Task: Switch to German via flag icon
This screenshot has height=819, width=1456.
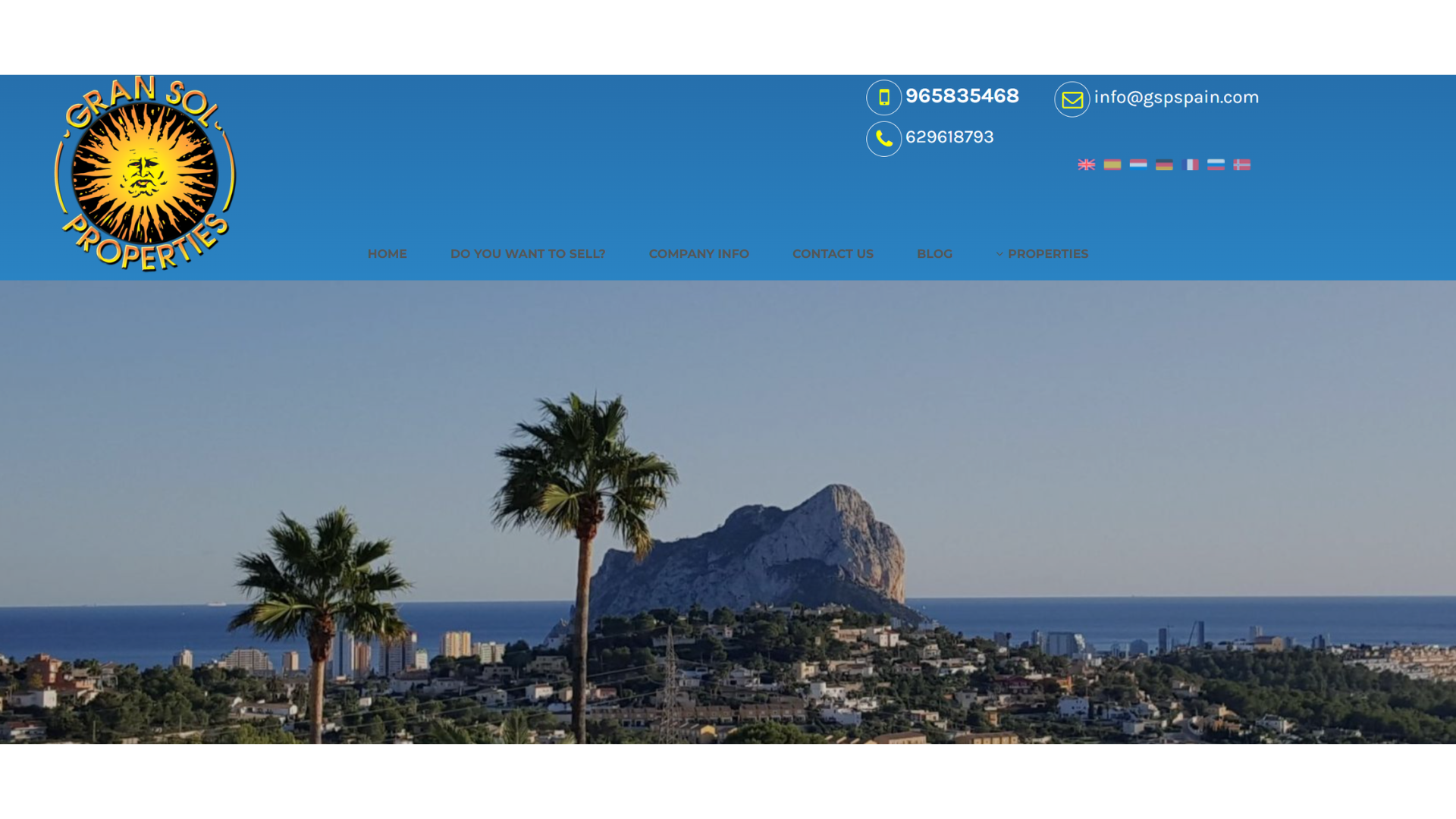Action: pos(1164,165)
